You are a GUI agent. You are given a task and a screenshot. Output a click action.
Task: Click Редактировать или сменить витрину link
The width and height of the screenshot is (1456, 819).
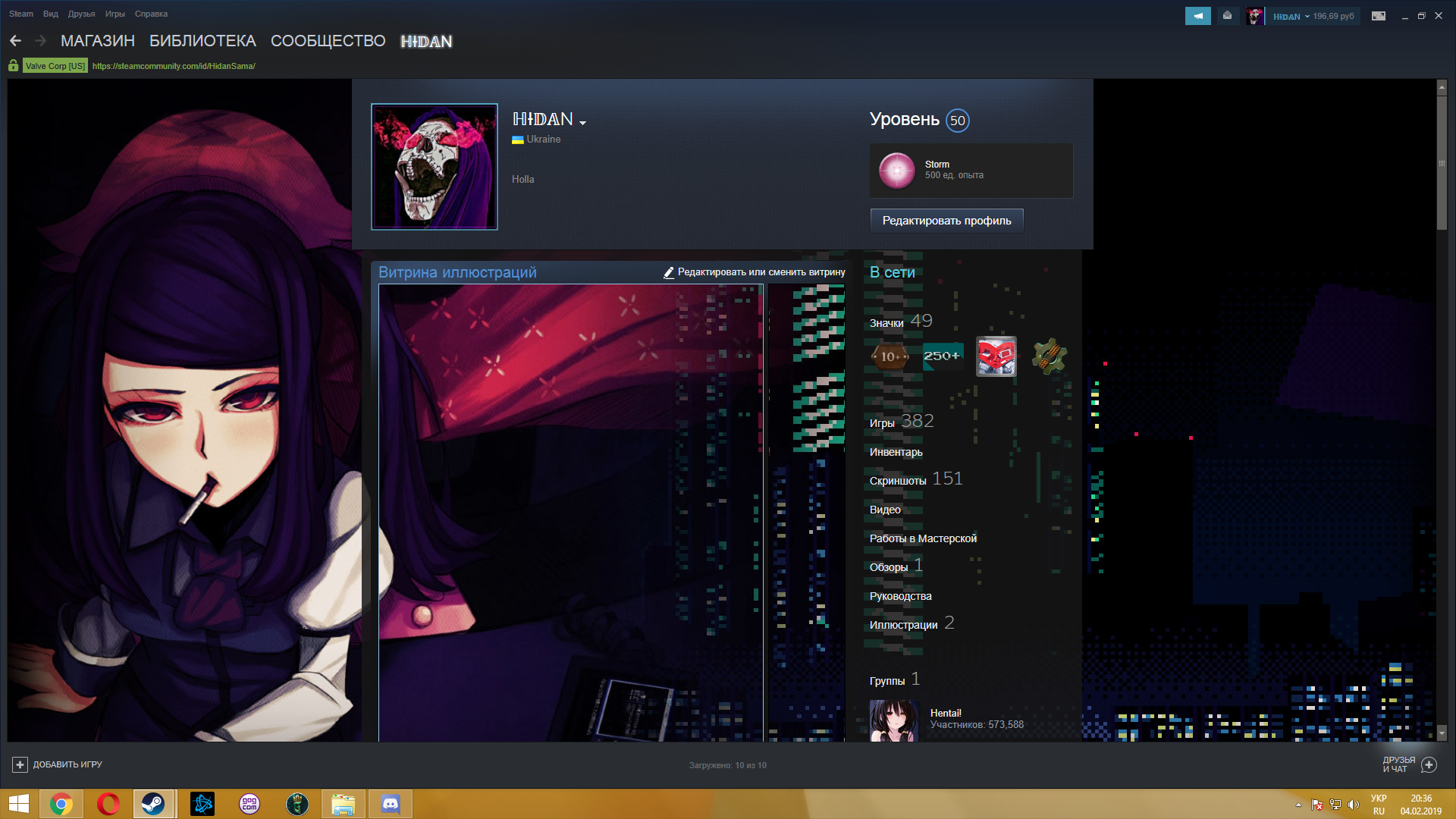761,272
